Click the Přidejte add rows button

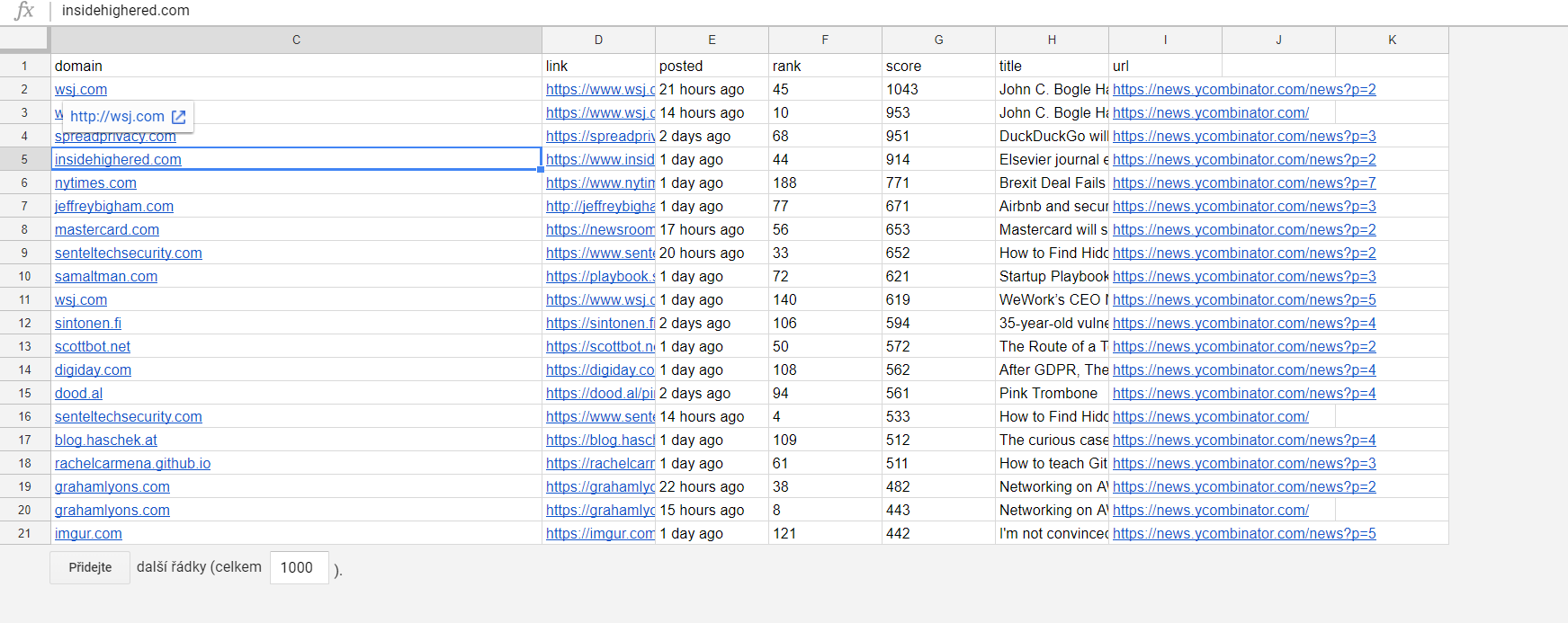pyautogui.click(x=90, y=567)
